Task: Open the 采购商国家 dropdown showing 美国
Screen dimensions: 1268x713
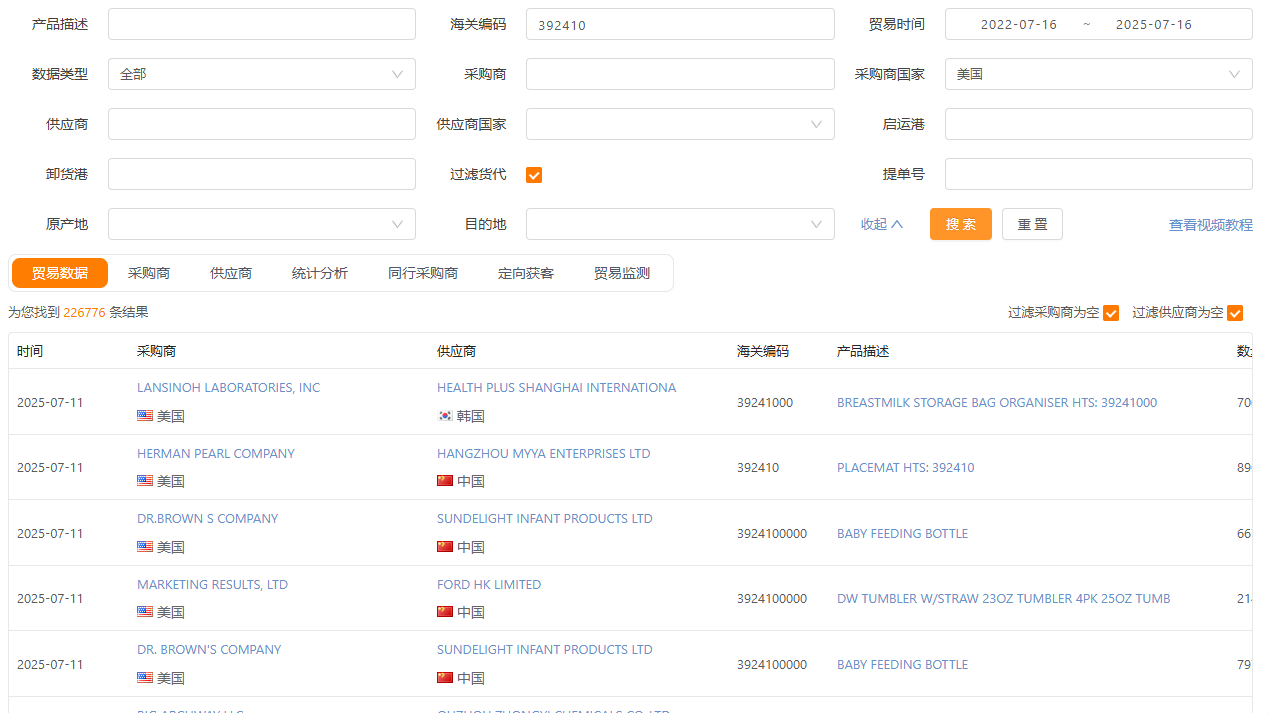Action: 1099,74
